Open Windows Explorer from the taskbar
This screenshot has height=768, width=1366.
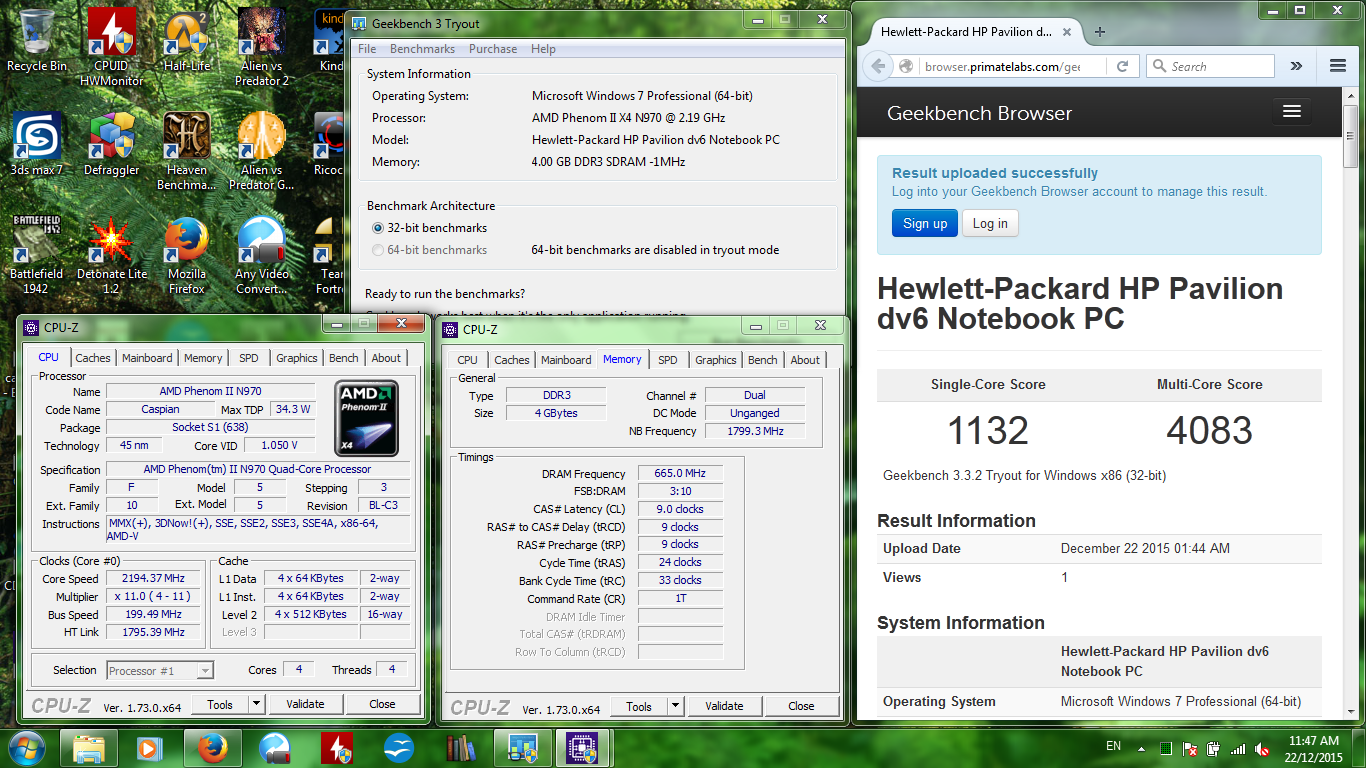[x=89, y=748]
